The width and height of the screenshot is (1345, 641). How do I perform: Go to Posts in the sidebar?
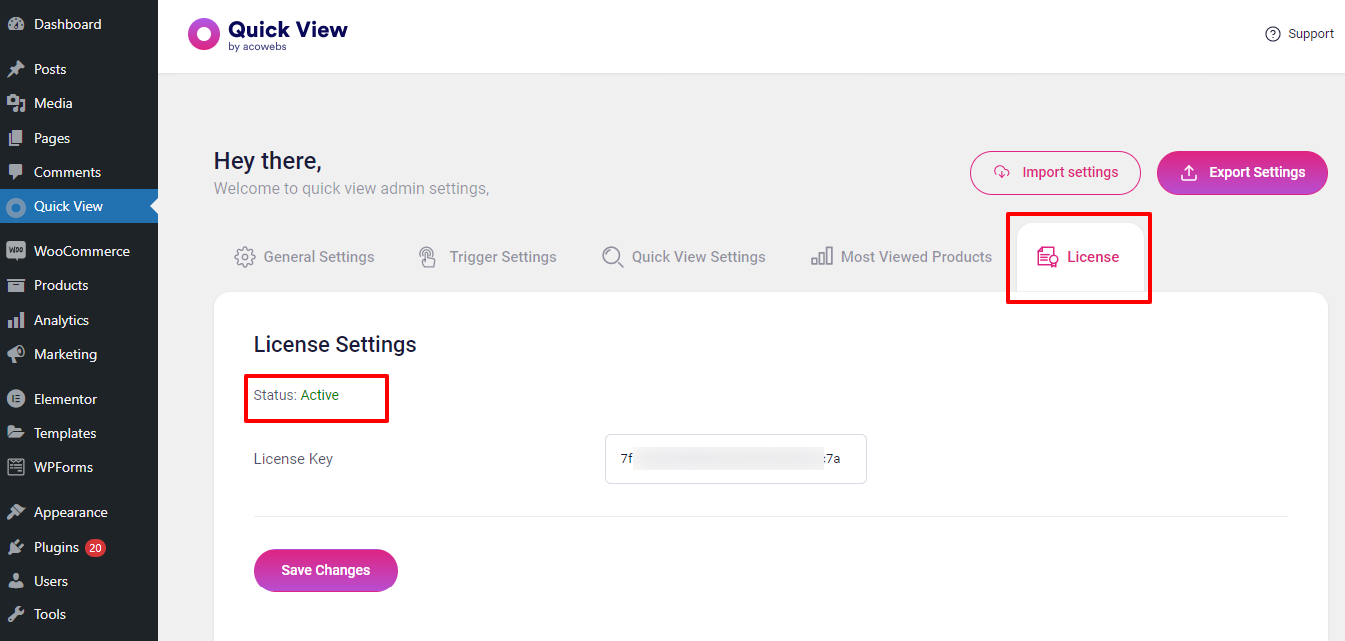pyautogui.click(x=79, y=69)
